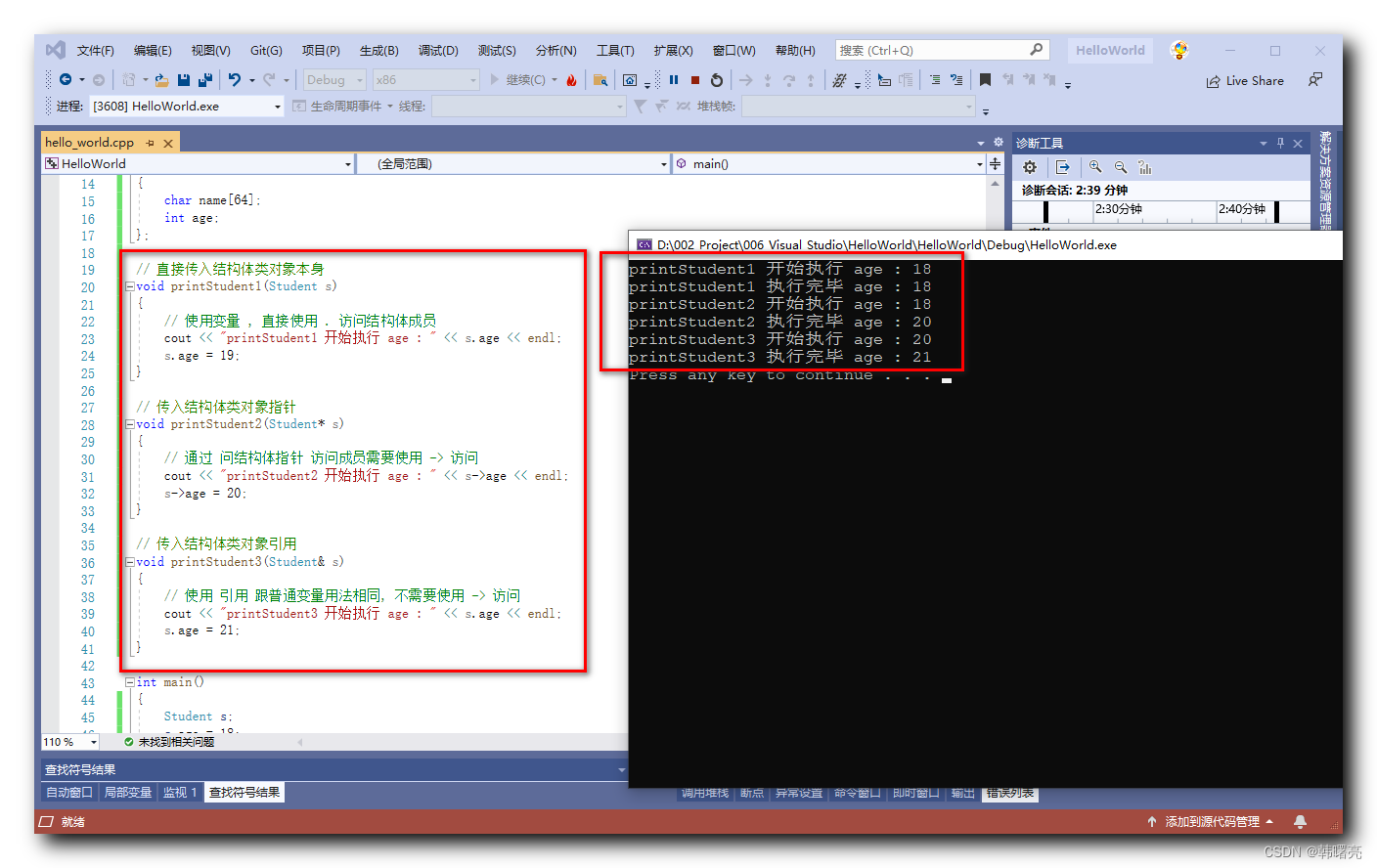Click the open file folder icon
The width and height of the screenshot is (1377, 868).
[161, 80]
